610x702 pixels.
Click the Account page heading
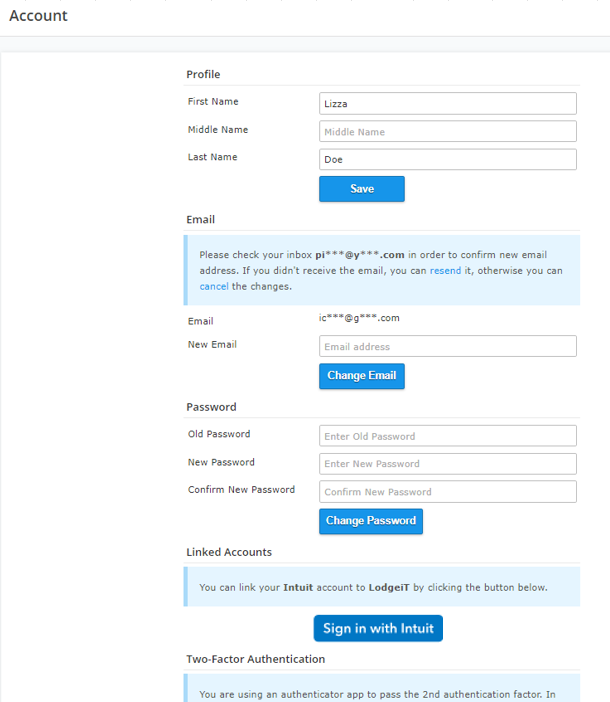click(38, 16)
